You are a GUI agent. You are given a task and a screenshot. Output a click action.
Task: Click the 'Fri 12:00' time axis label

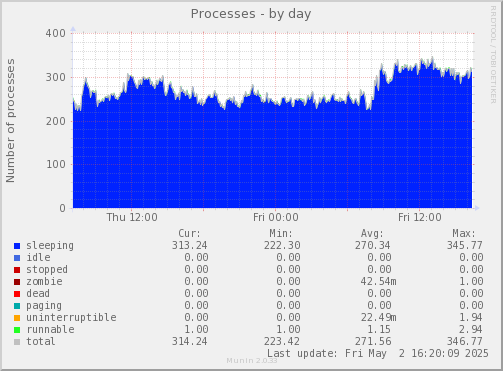(420, 217)
